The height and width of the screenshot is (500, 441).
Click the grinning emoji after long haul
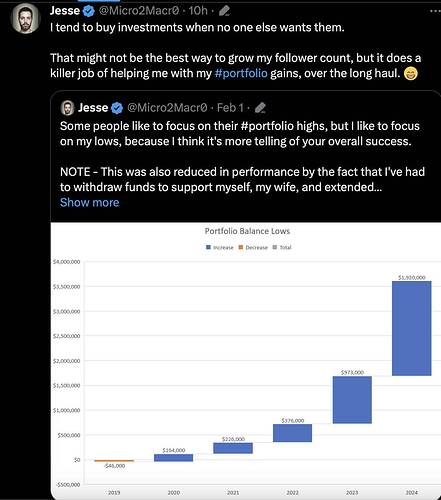[x=411, y=73]
